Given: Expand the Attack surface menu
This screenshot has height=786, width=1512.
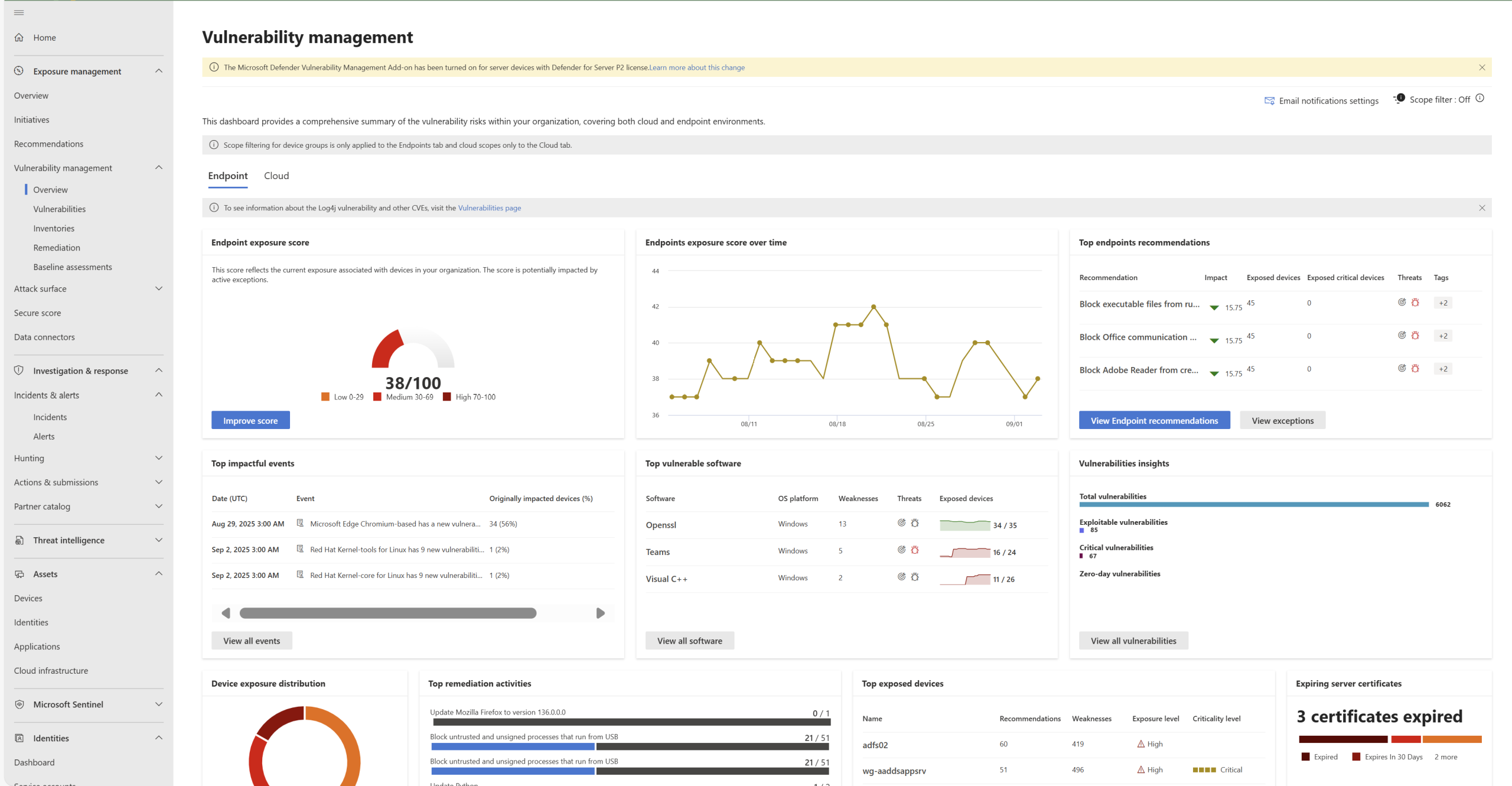Looking at the screenshot, I should (x=158, y=288).
